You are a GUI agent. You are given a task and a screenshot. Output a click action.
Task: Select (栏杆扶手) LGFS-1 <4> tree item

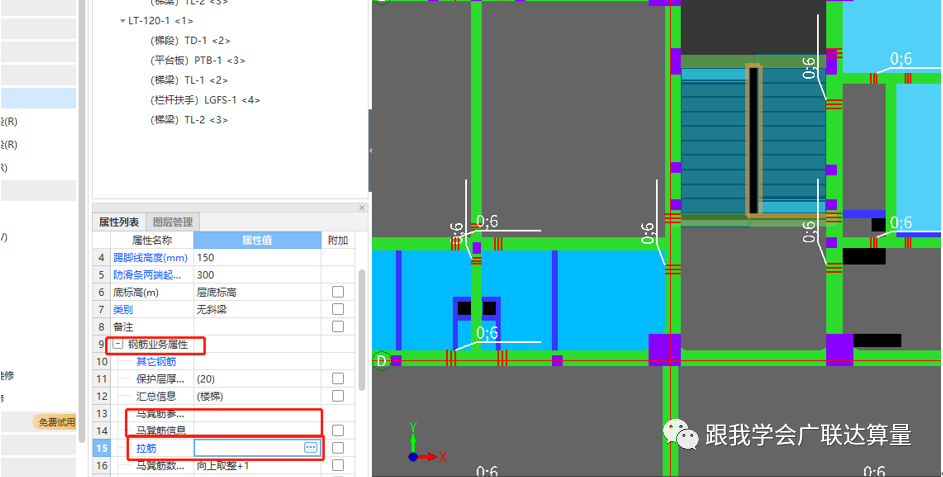[205, 100]
